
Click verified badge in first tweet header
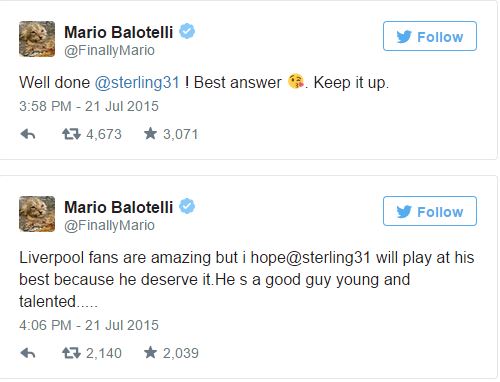(187, 31)
